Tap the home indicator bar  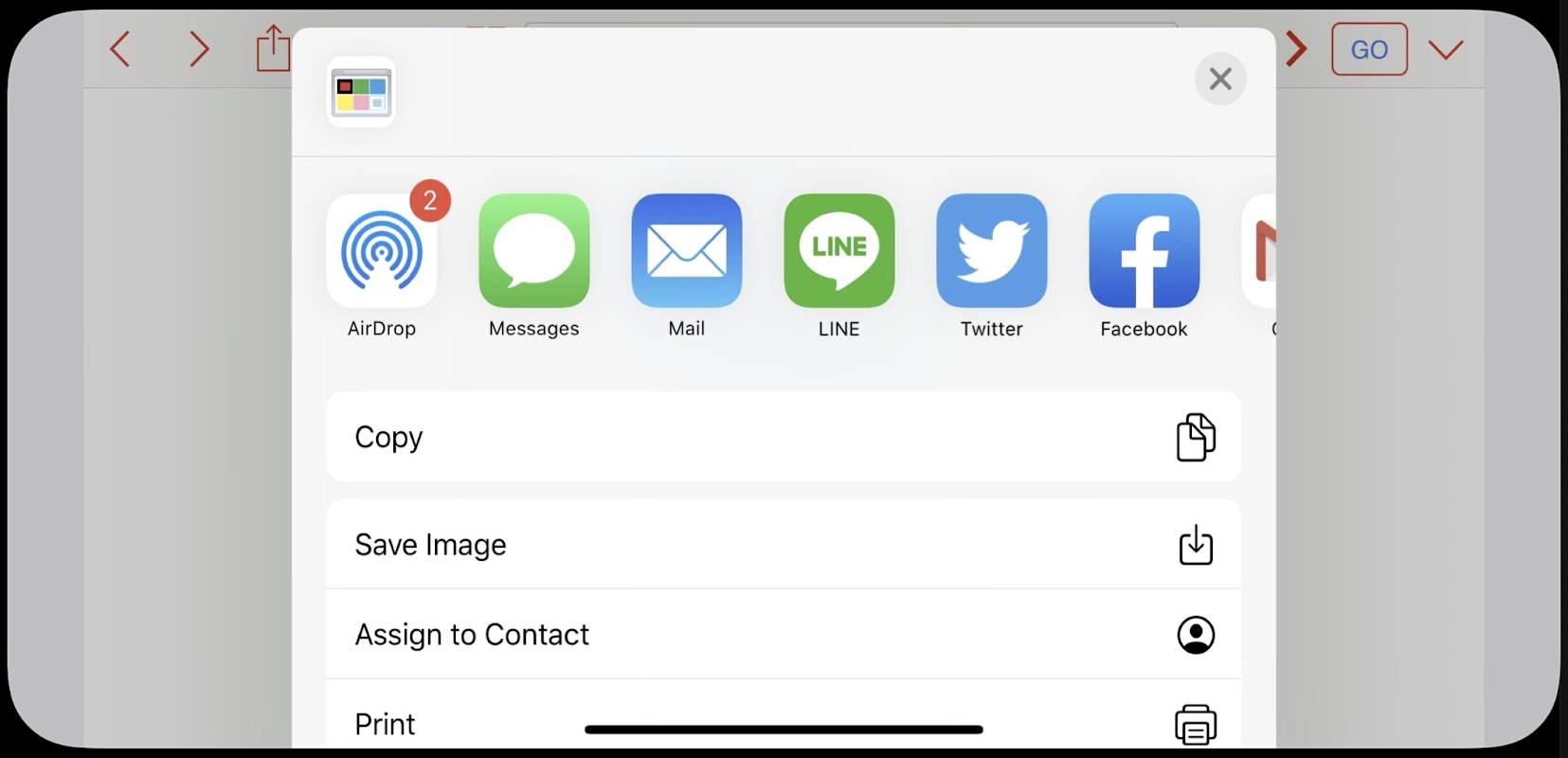click(x=784, y=730)
